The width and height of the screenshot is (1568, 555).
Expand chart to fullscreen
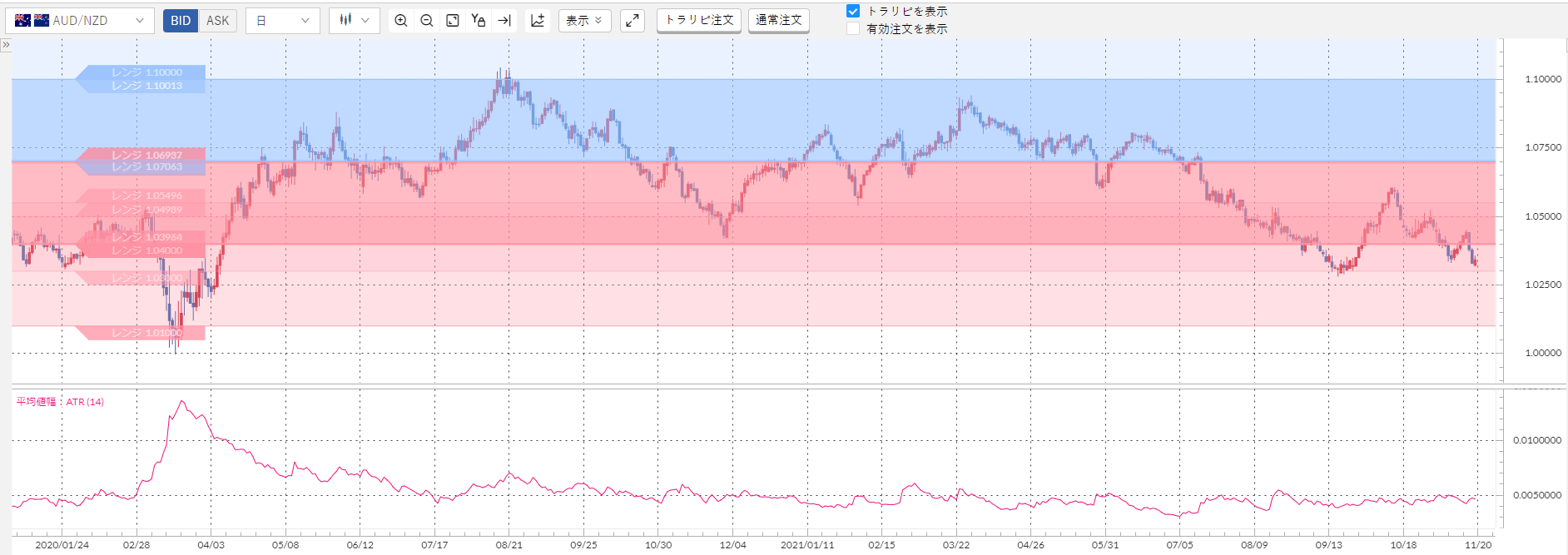pos(633,21)
